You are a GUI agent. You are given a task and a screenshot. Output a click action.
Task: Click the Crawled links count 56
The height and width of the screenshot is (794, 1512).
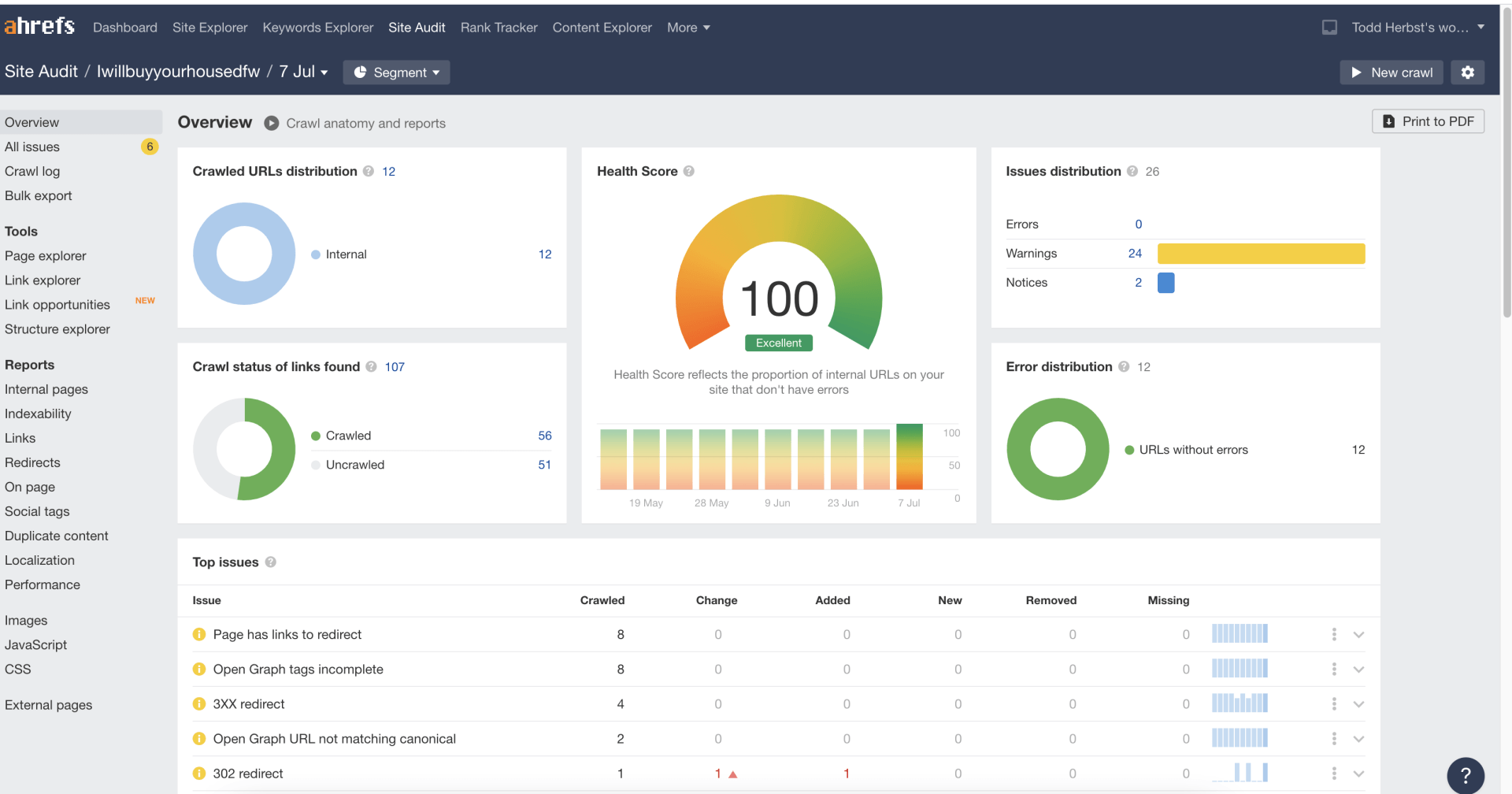[545, 436]
